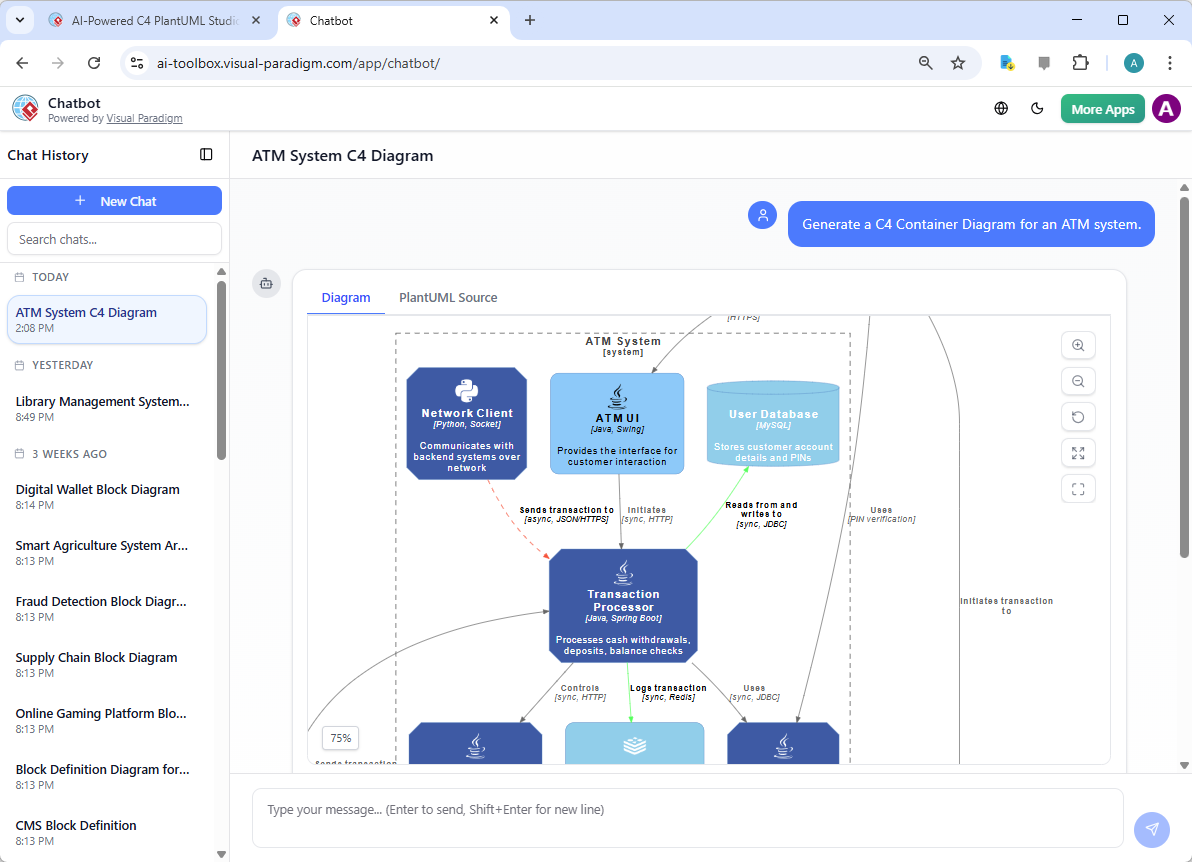Collapse the TODAY chat group
This screenshot has height=862, width=1192.
coord(48,277)
